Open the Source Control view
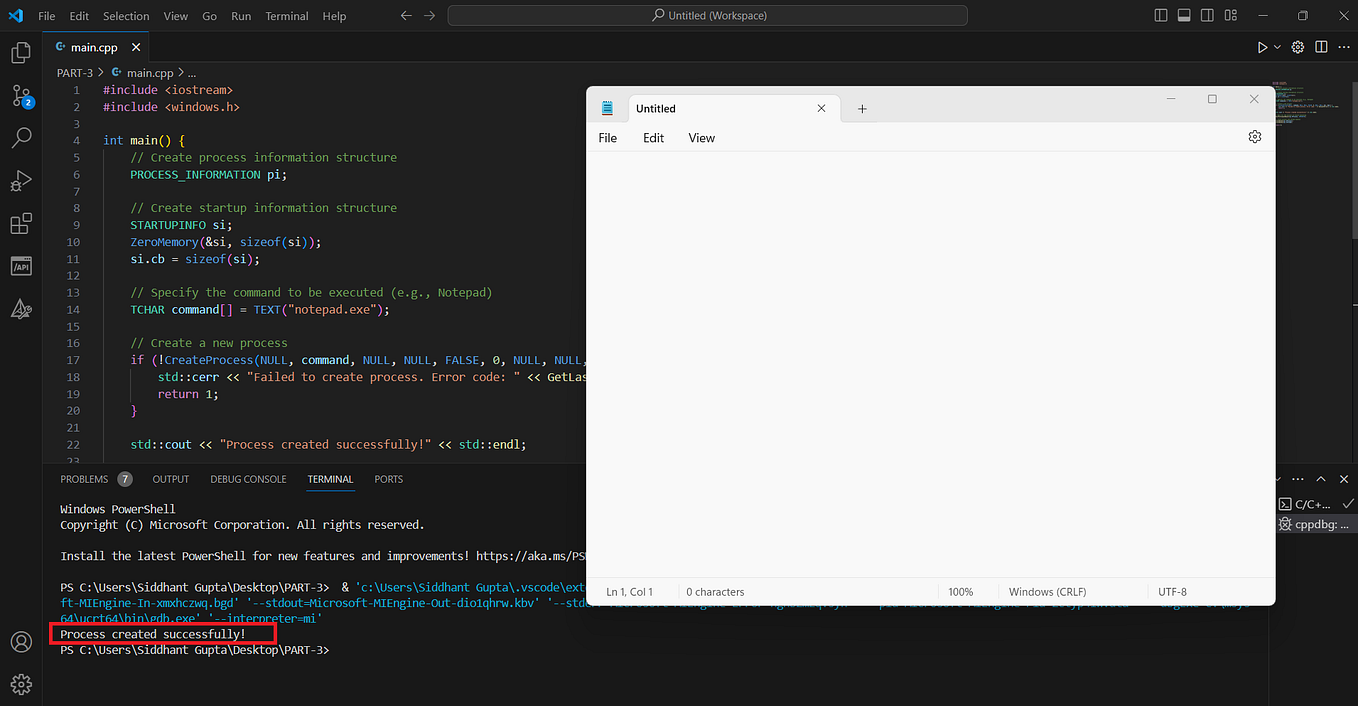1358x706 pixels. click(21, 96)
